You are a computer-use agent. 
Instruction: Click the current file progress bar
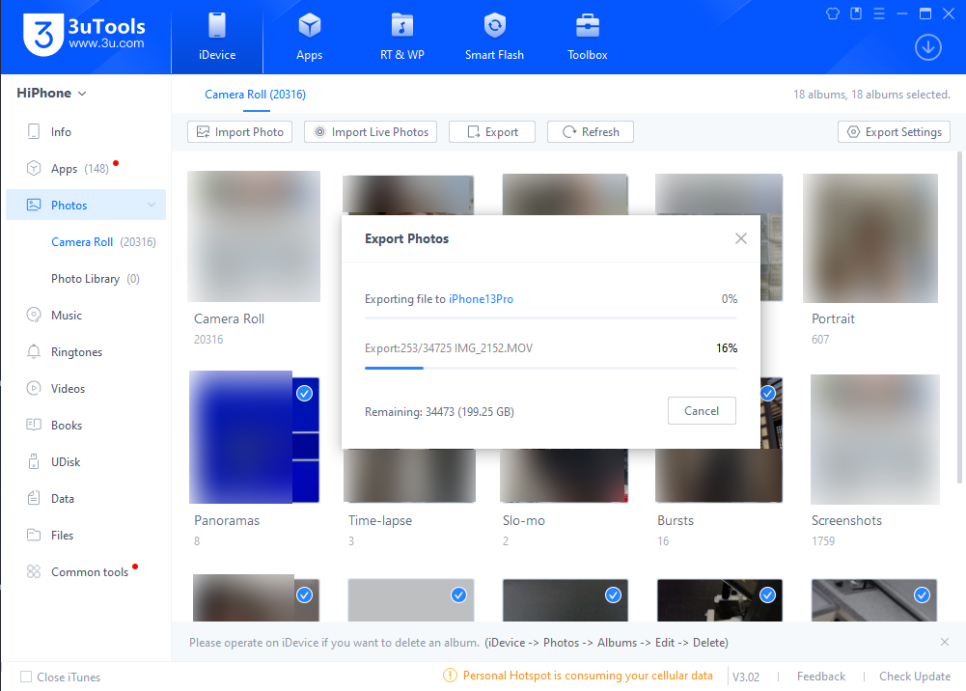[x=551, y=368]
